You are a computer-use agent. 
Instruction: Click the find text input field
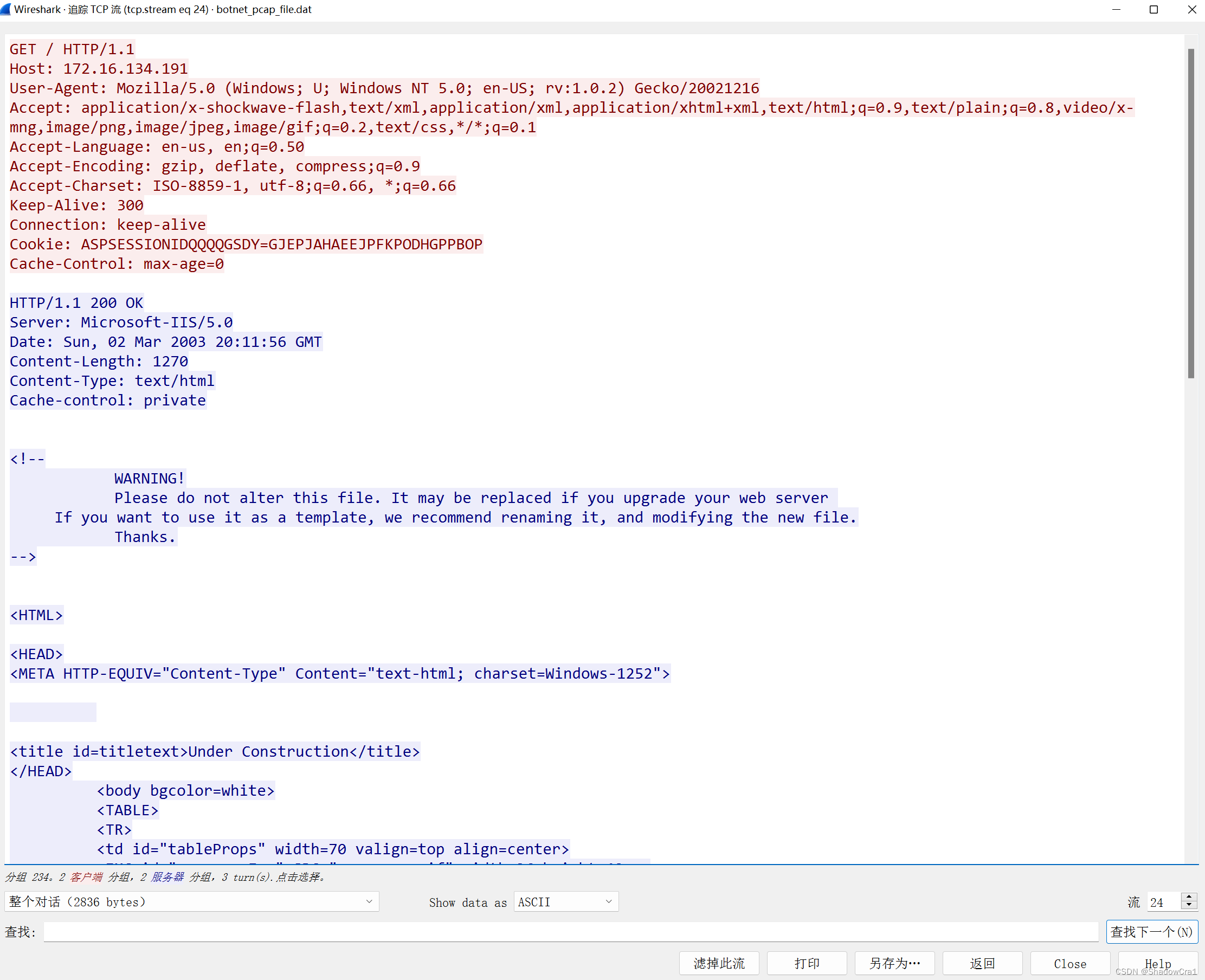(x=571, y=931)
